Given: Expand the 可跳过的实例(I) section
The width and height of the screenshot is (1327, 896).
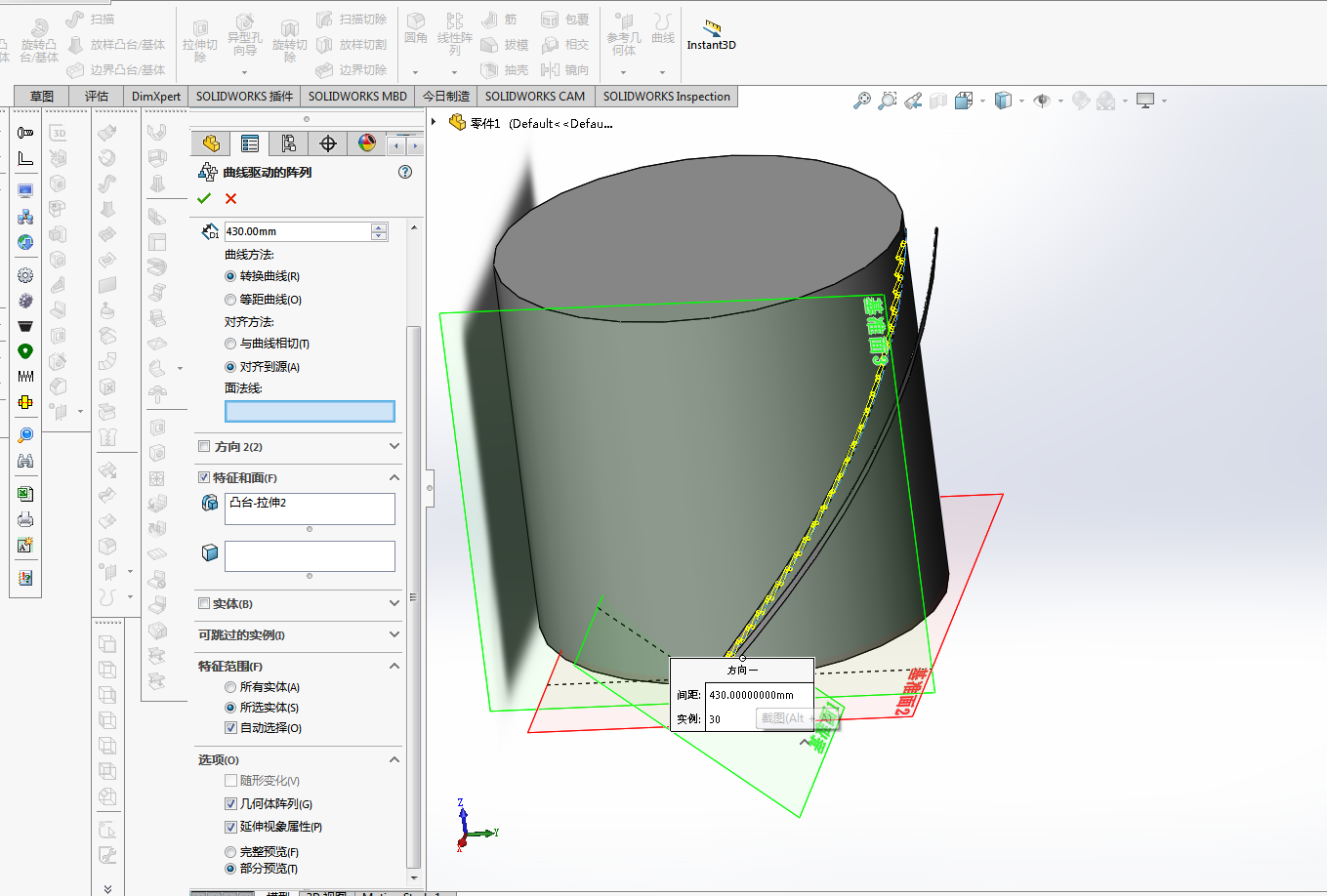Looking at the screenshot, I should [x=394, y=634].
